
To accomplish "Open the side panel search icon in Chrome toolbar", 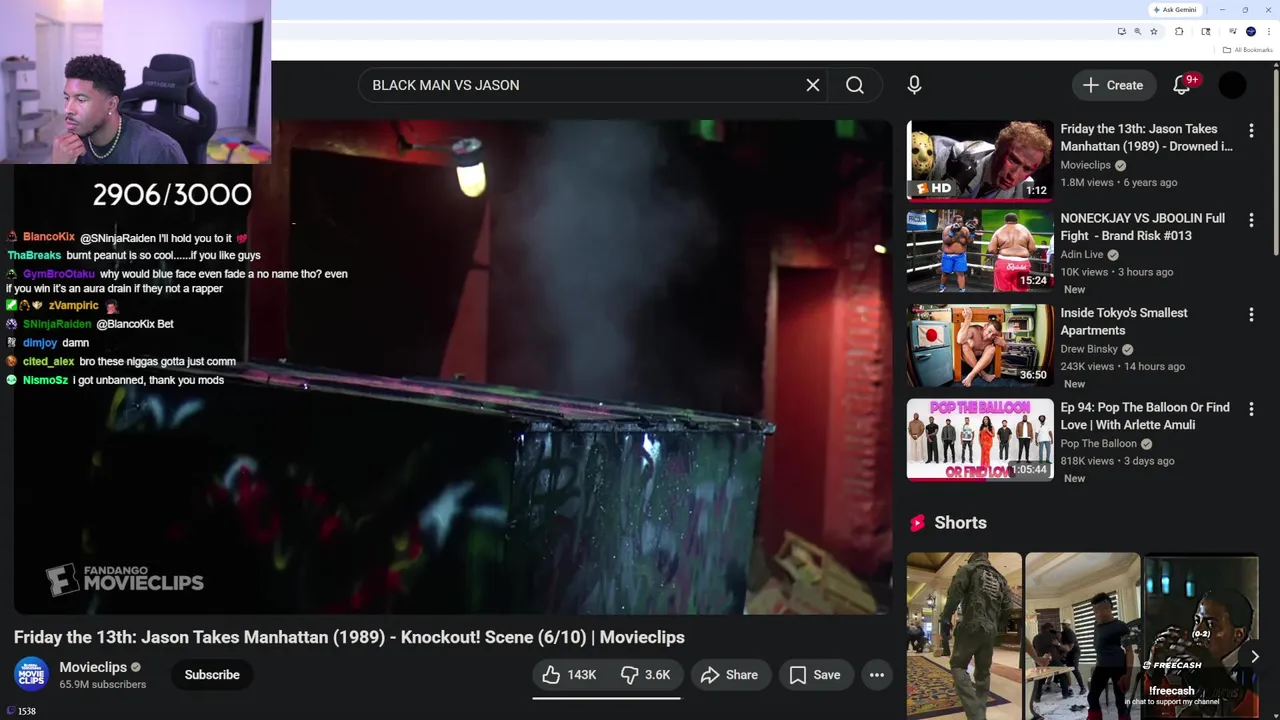I will pos(1206,31).
